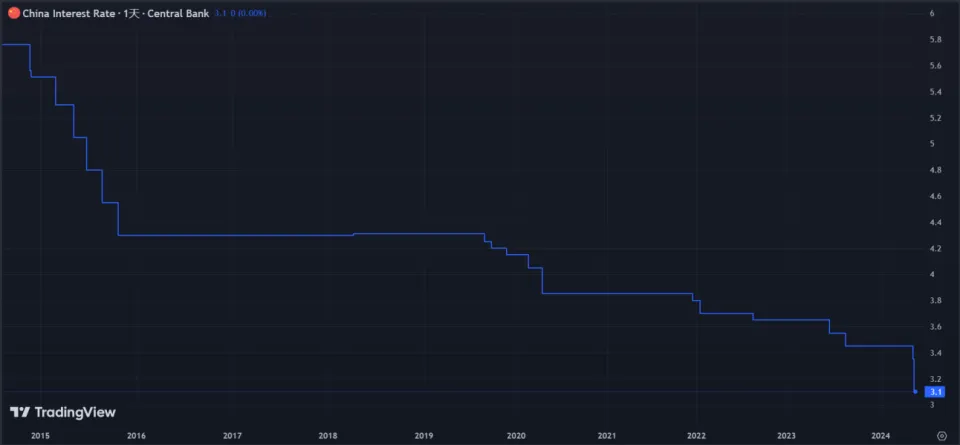Image resolution: width=960 pixels, height=445 pixels.
Task: Click the 3.6 mark on price scale
Action: (x=935, y=327)
